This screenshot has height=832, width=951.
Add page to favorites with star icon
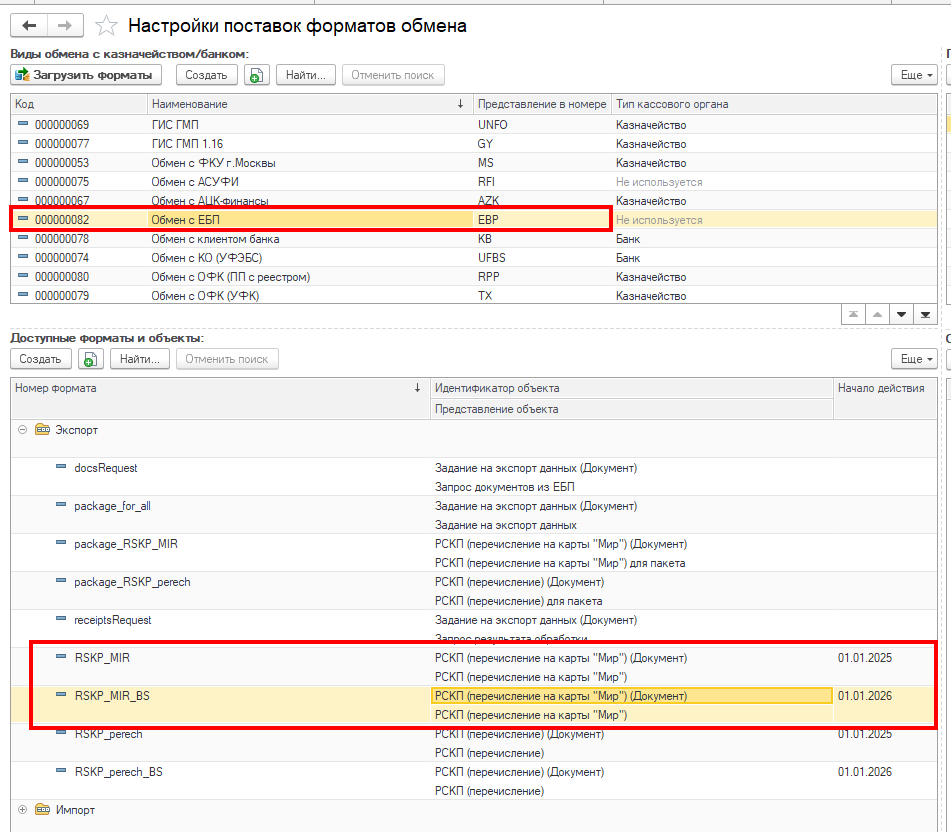click(x=106, y=25)
